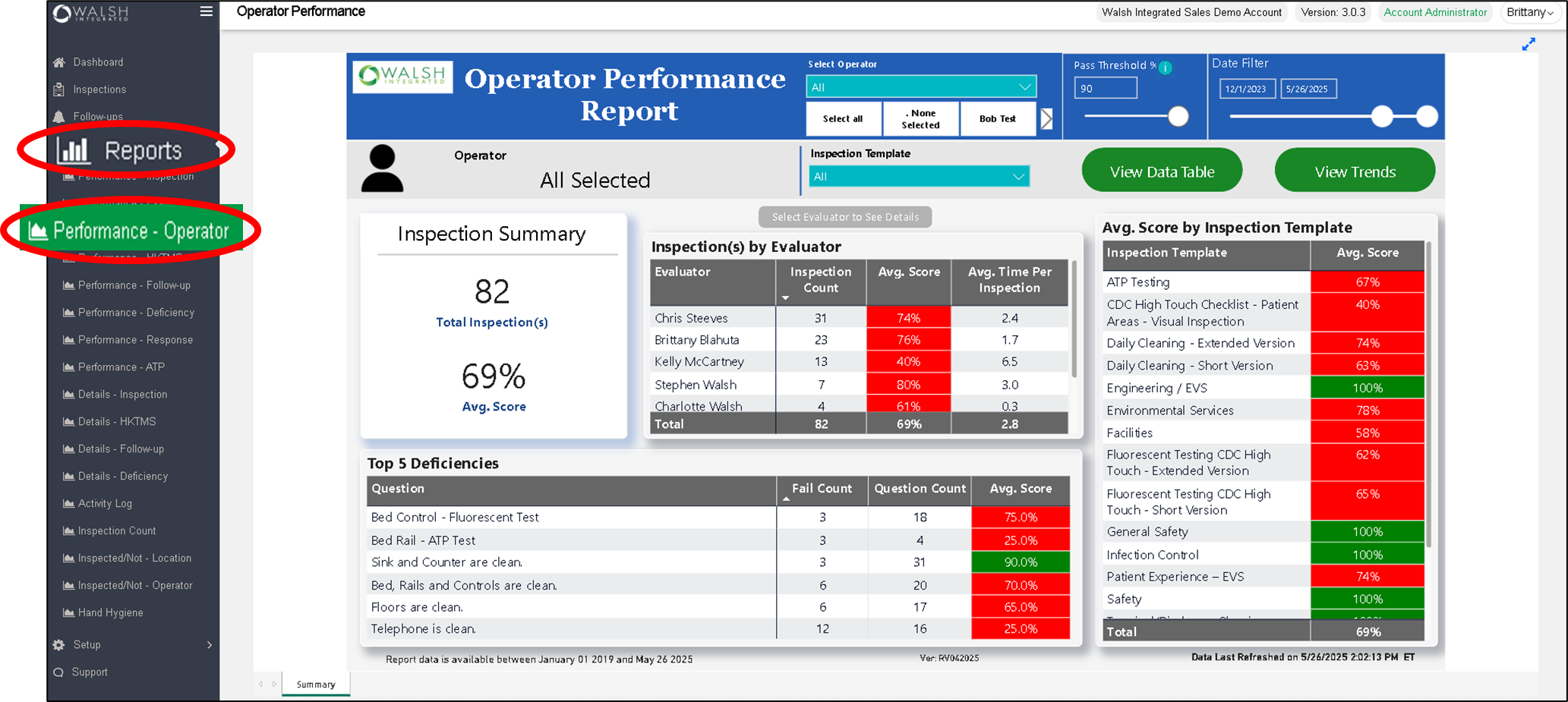1568x702 pixels.
Task: Select the None Selected operator tile
Action: pyautogui.click(x=921, y=119)
